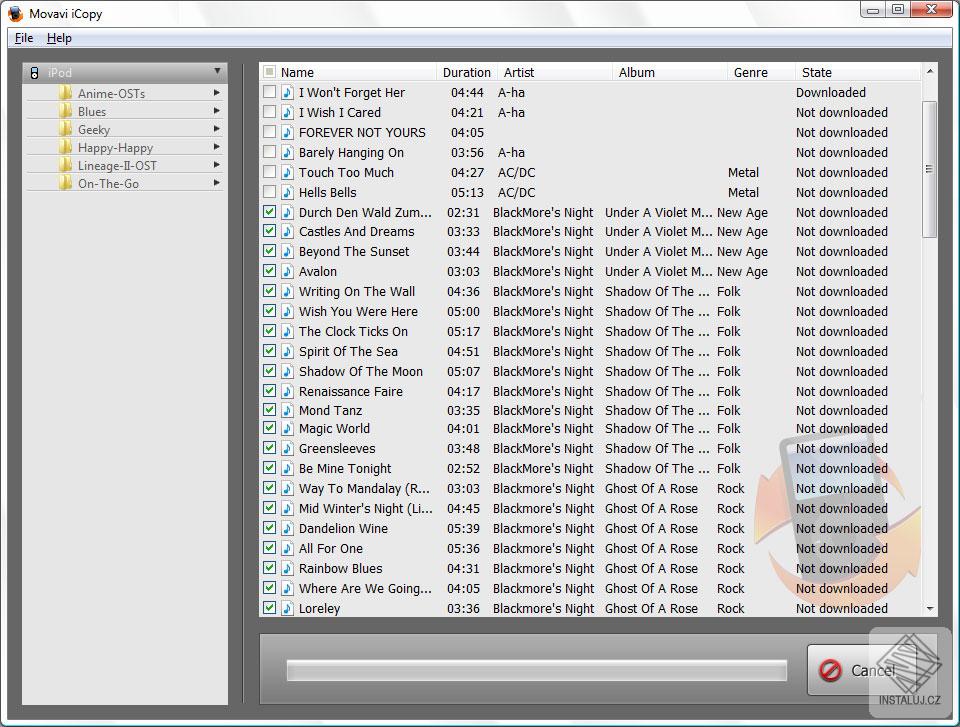The height and width of the screenshot is (727, 960).
Task: Click the music note icon beside Magic World
Action: pyautogui.click(x=287, y=429)
